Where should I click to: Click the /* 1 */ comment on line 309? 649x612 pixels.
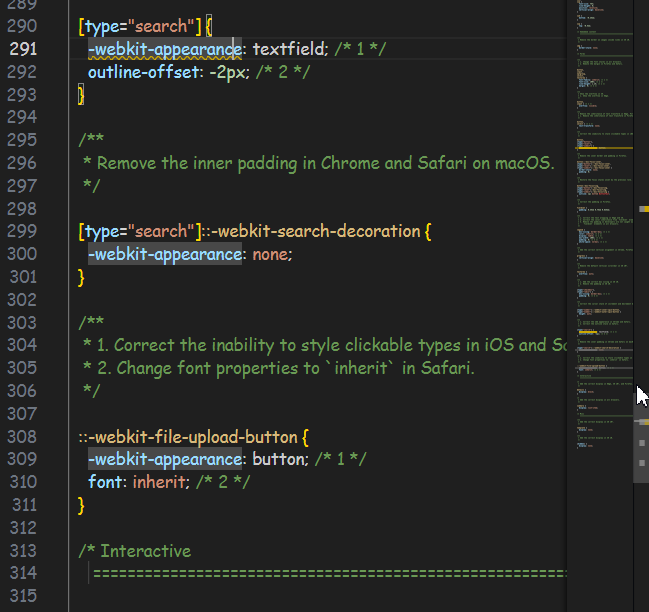(x=340, y=459)
